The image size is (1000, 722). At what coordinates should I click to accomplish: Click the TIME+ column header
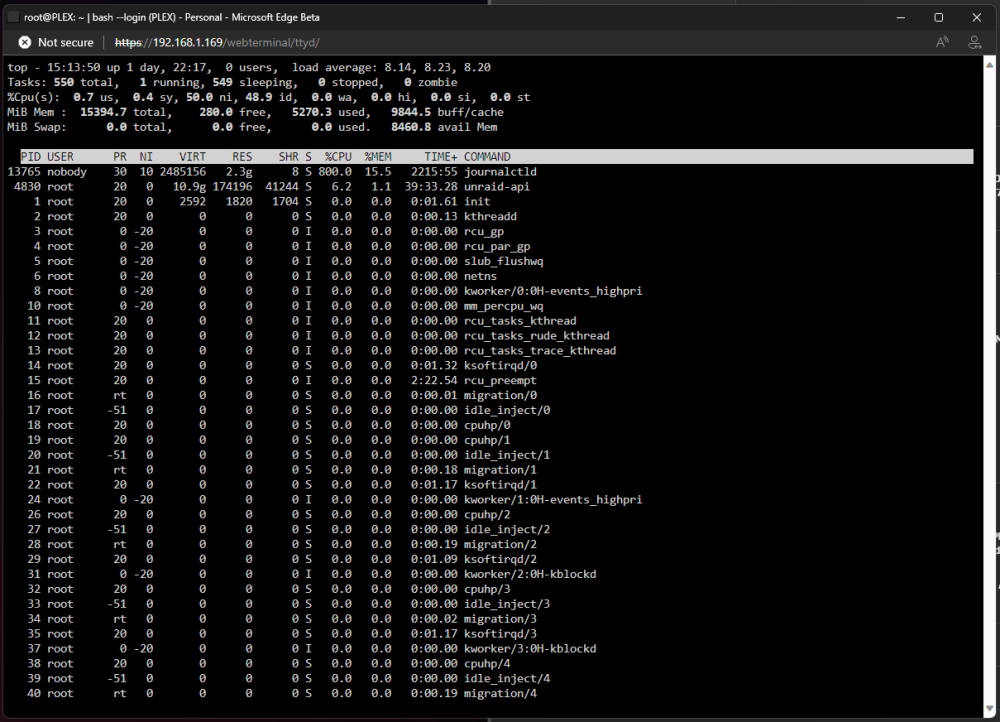pos(441,157)
